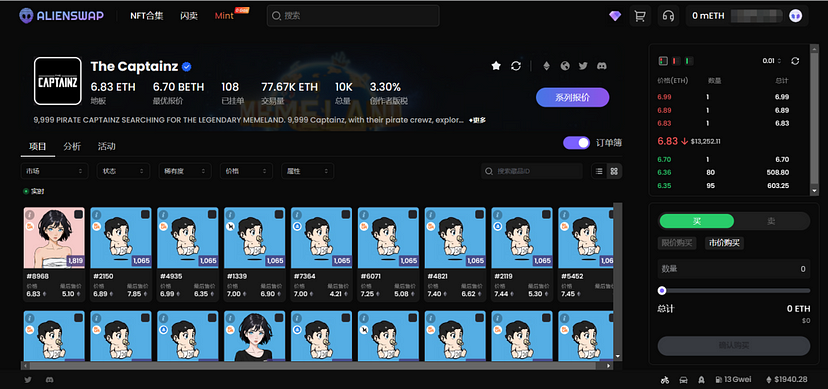Check the select box on item #8968

click(78, 214)
